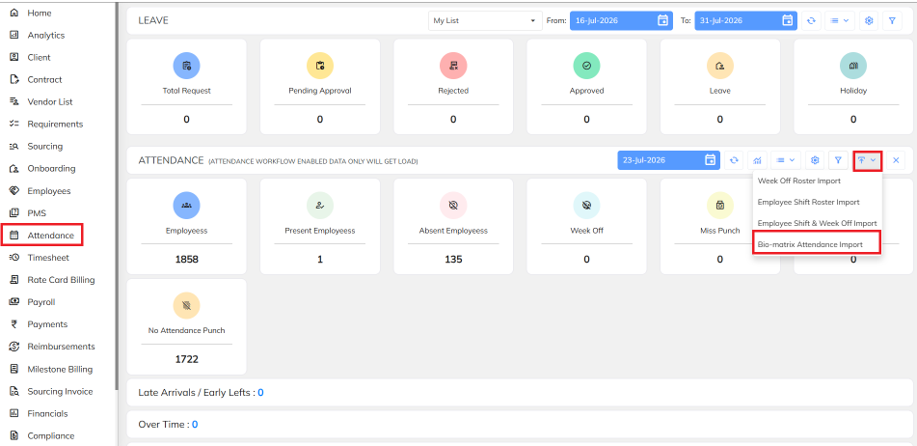Select Employee Shift Roster Import
Image resolution: width=917 pixels, height=446 pixels.
point(808,202)
